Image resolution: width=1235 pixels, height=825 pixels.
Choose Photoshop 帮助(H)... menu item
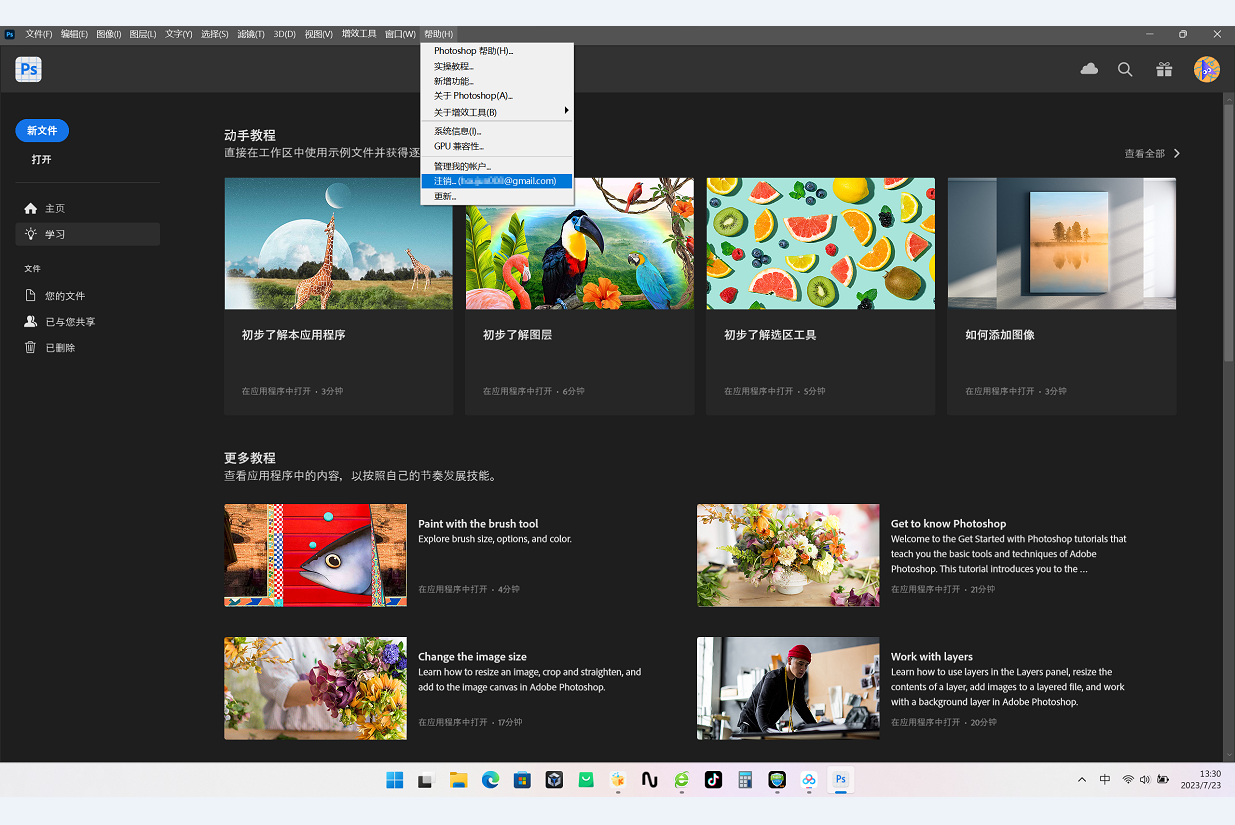pyautogui.click(x=497, y=51)
